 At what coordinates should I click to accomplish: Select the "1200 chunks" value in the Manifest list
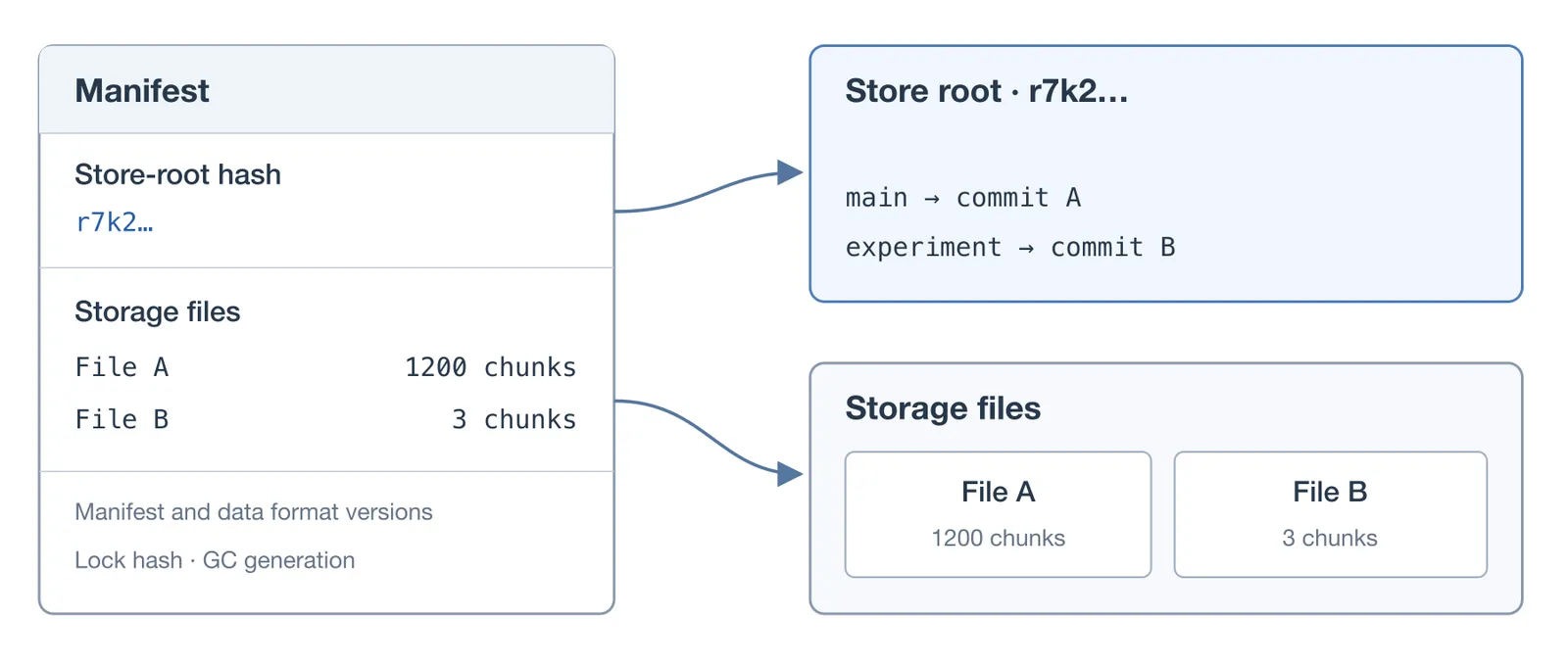(490, 367)
